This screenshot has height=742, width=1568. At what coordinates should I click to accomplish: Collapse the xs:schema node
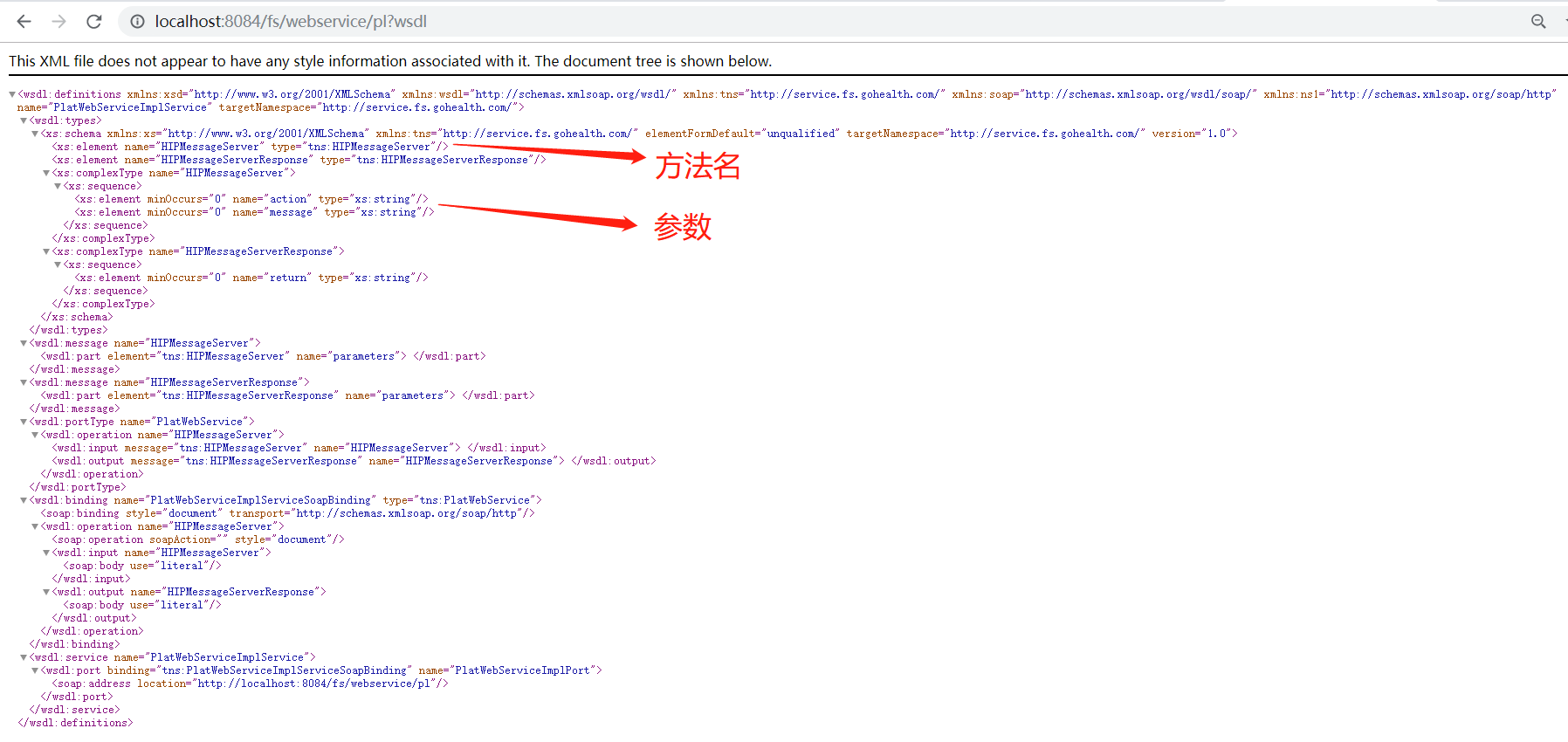(x=35, y=134)
